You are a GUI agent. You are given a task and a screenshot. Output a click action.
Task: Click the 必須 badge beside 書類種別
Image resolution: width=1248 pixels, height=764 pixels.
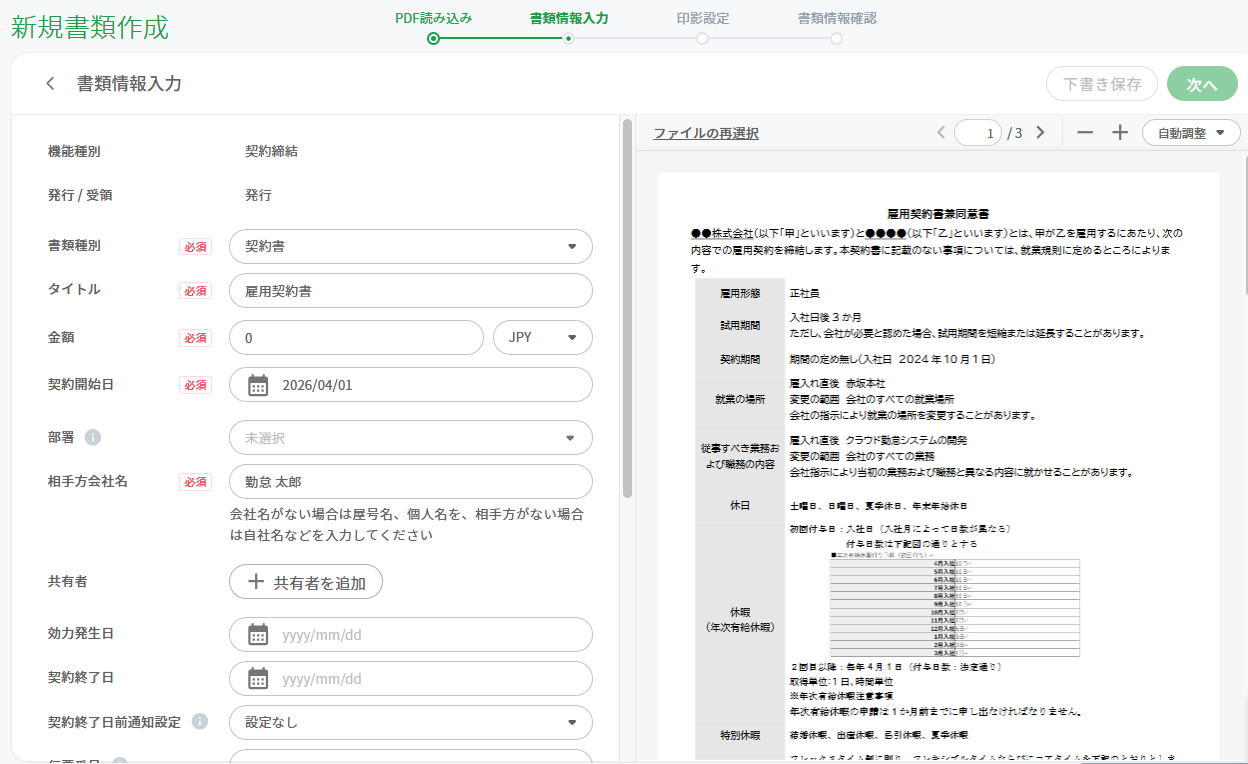click(x=195, y=246)
